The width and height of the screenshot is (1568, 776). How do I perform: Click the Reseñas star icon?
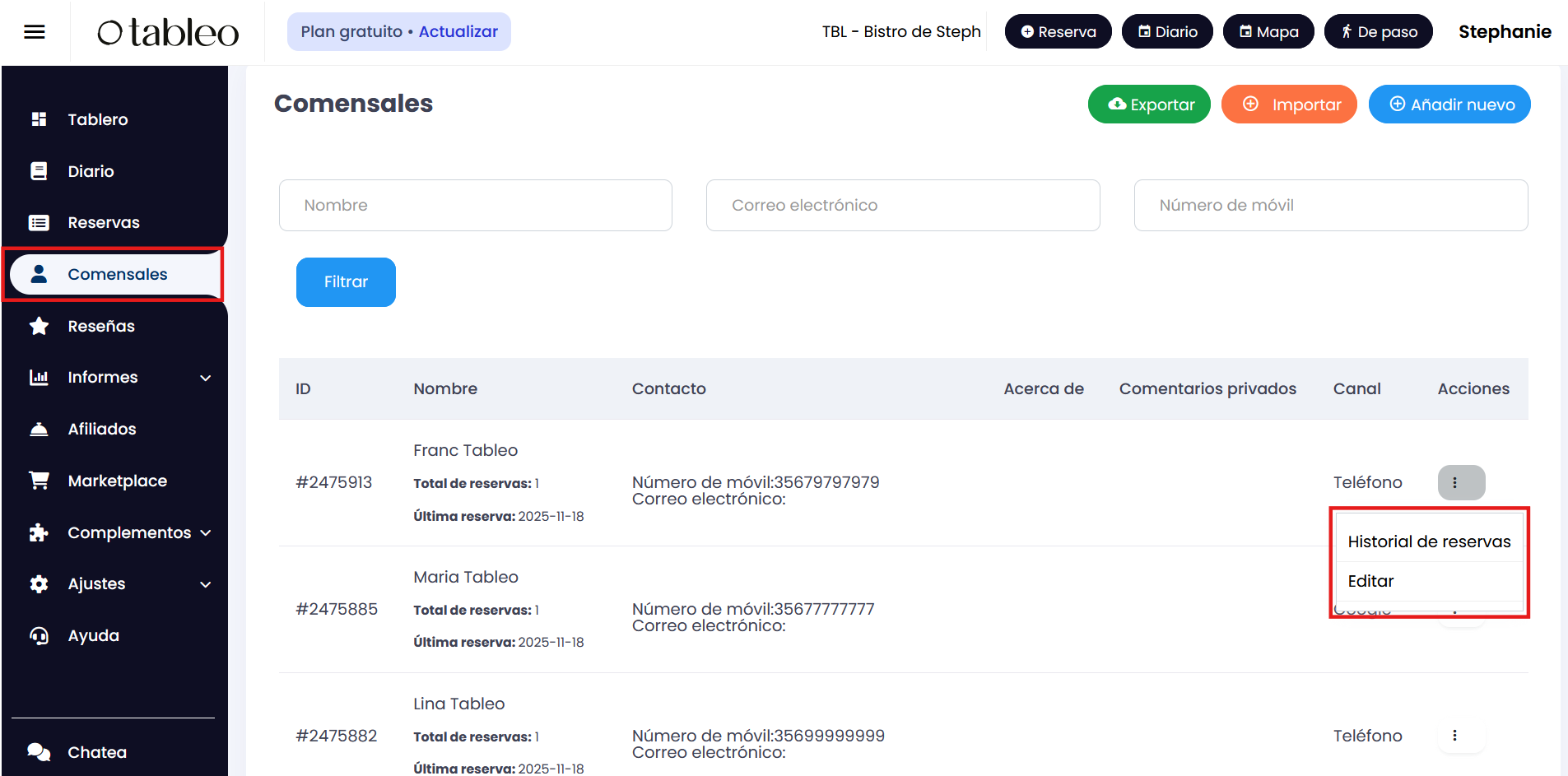39,326
